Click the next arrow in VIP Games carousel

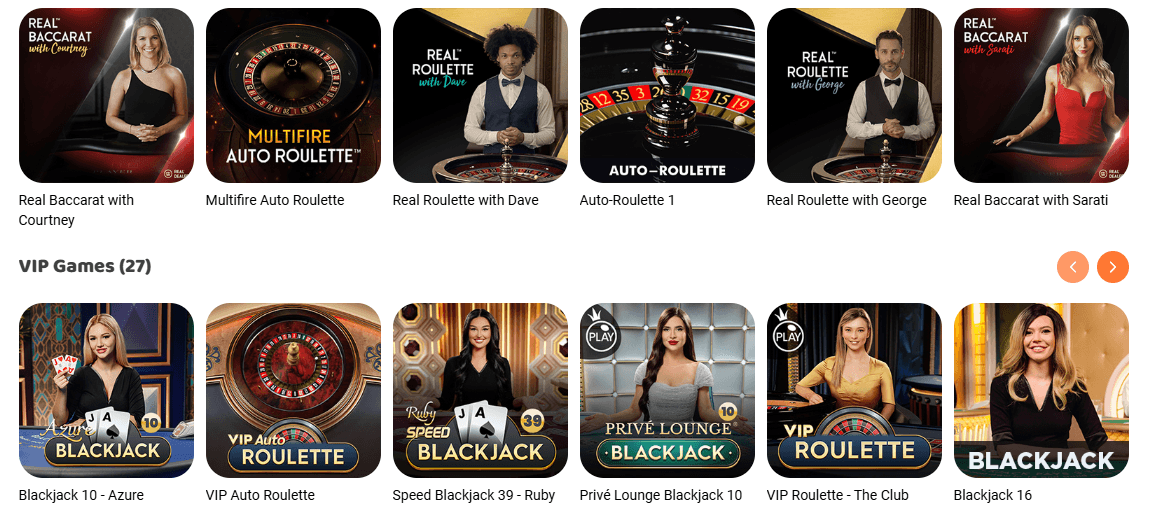click(1113, 267)
